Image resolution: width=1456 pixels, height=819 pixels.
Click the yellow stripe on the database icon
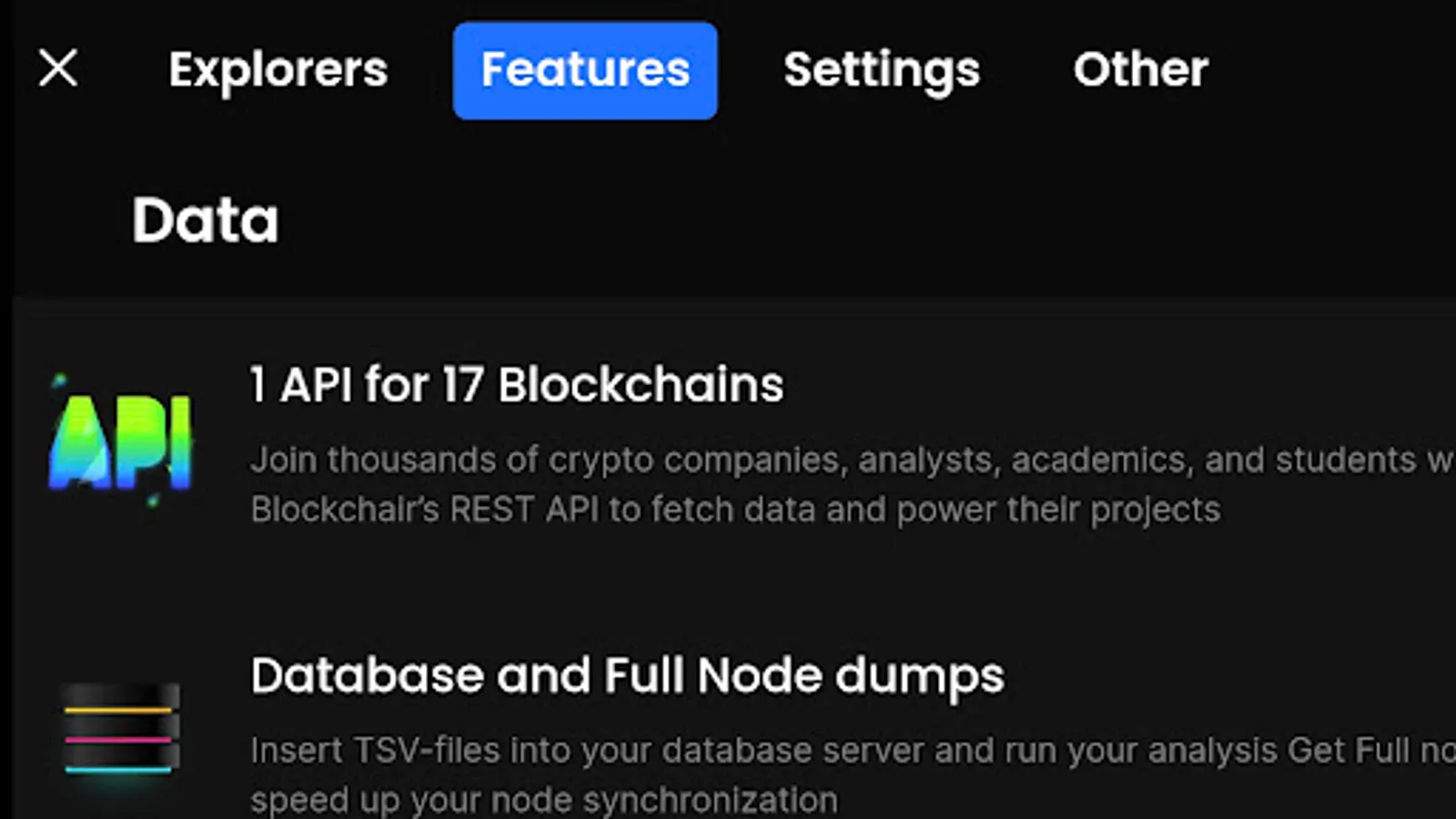(x=118, y=709)
